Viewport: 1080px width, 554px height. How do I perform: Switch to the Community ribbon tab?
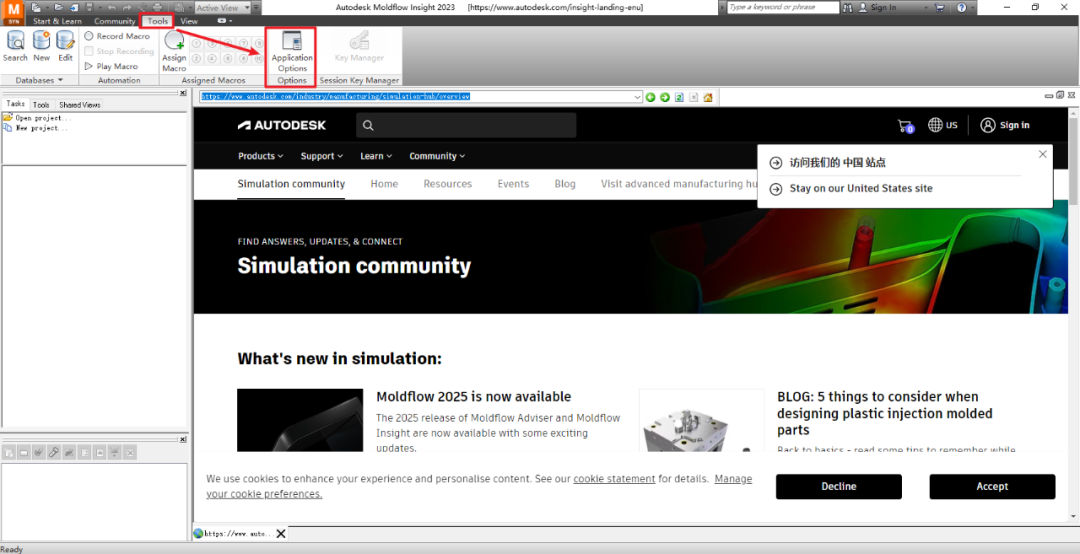[114, 21]
